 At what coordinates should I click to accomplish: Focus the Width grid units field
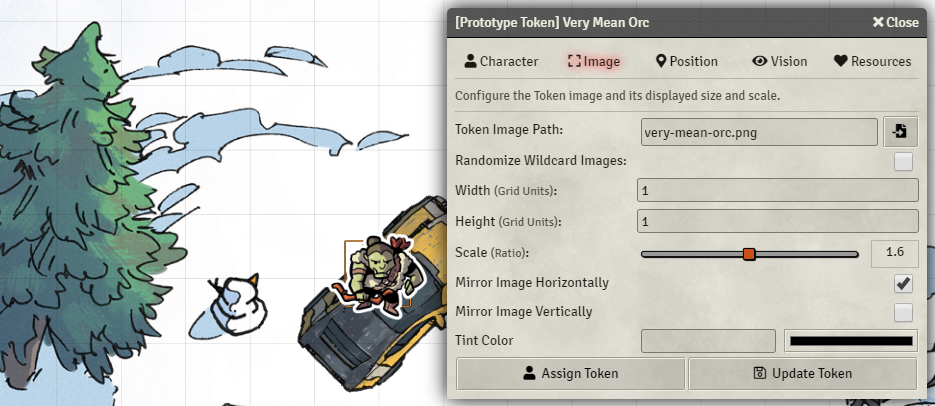[x=778, y=191]
